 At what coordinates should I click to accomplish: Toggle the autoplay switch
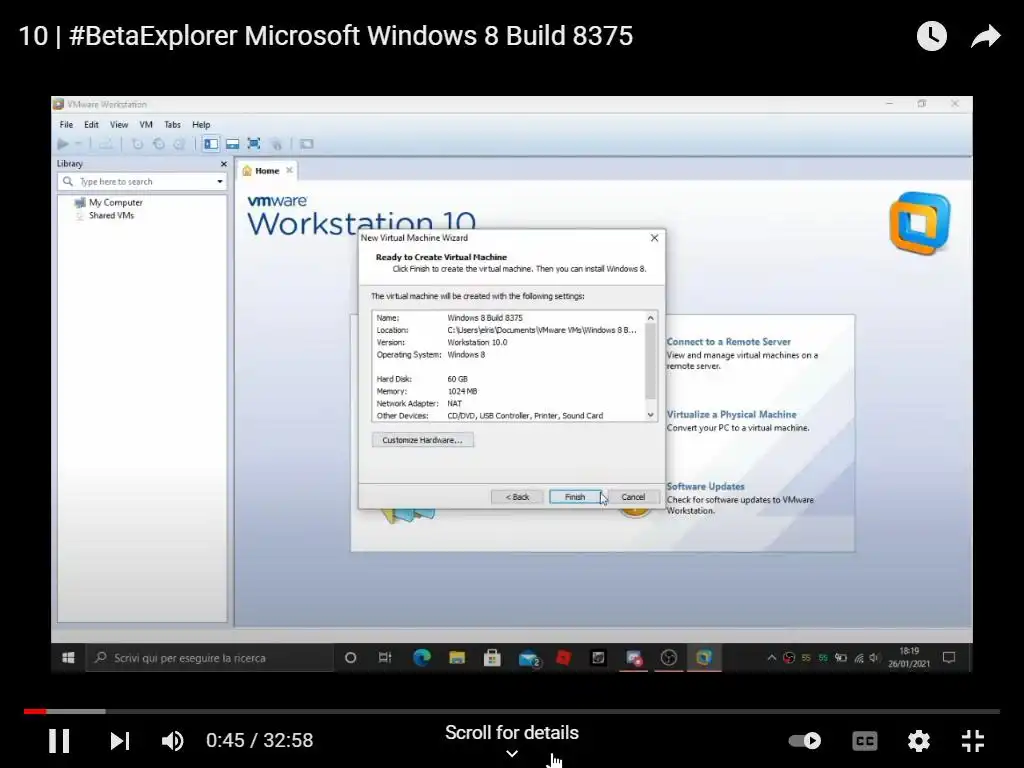click(x=805, y=741)
